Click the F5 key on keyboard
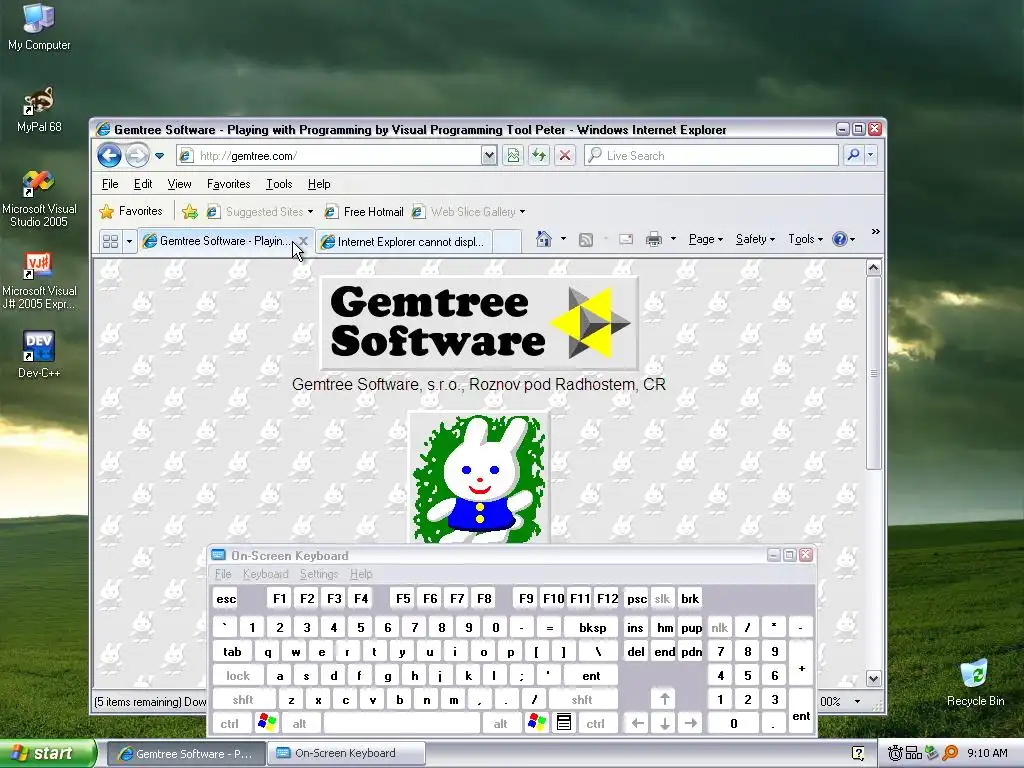 (403, 599)
